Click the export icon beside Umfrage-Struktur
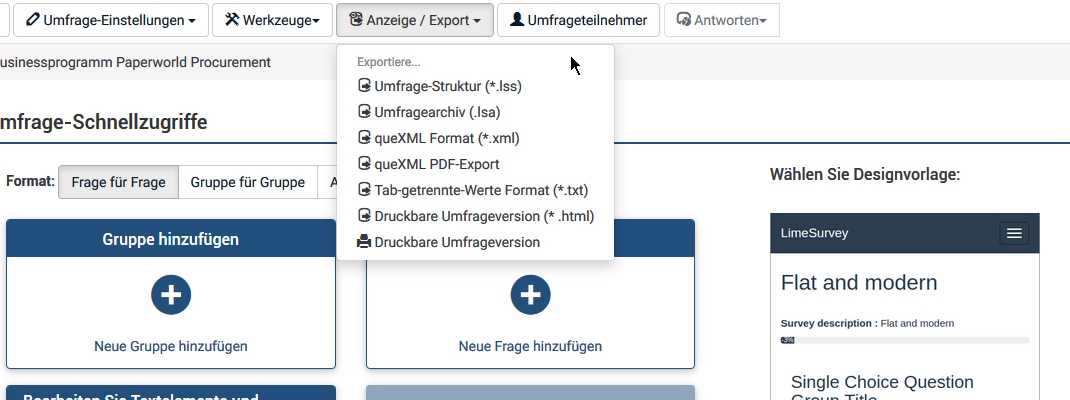 point(364,86)
